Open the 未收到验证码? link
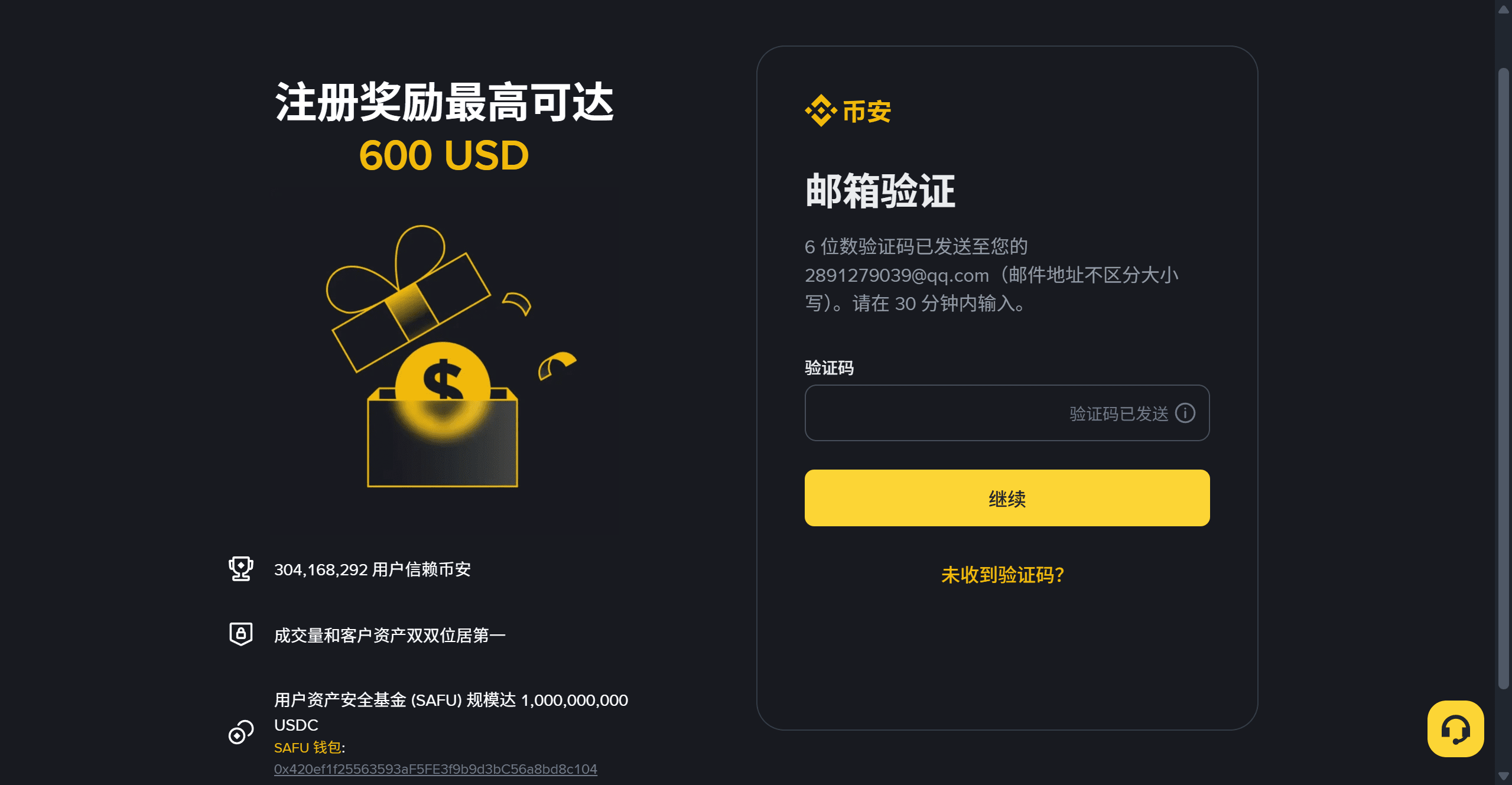 1002,575
